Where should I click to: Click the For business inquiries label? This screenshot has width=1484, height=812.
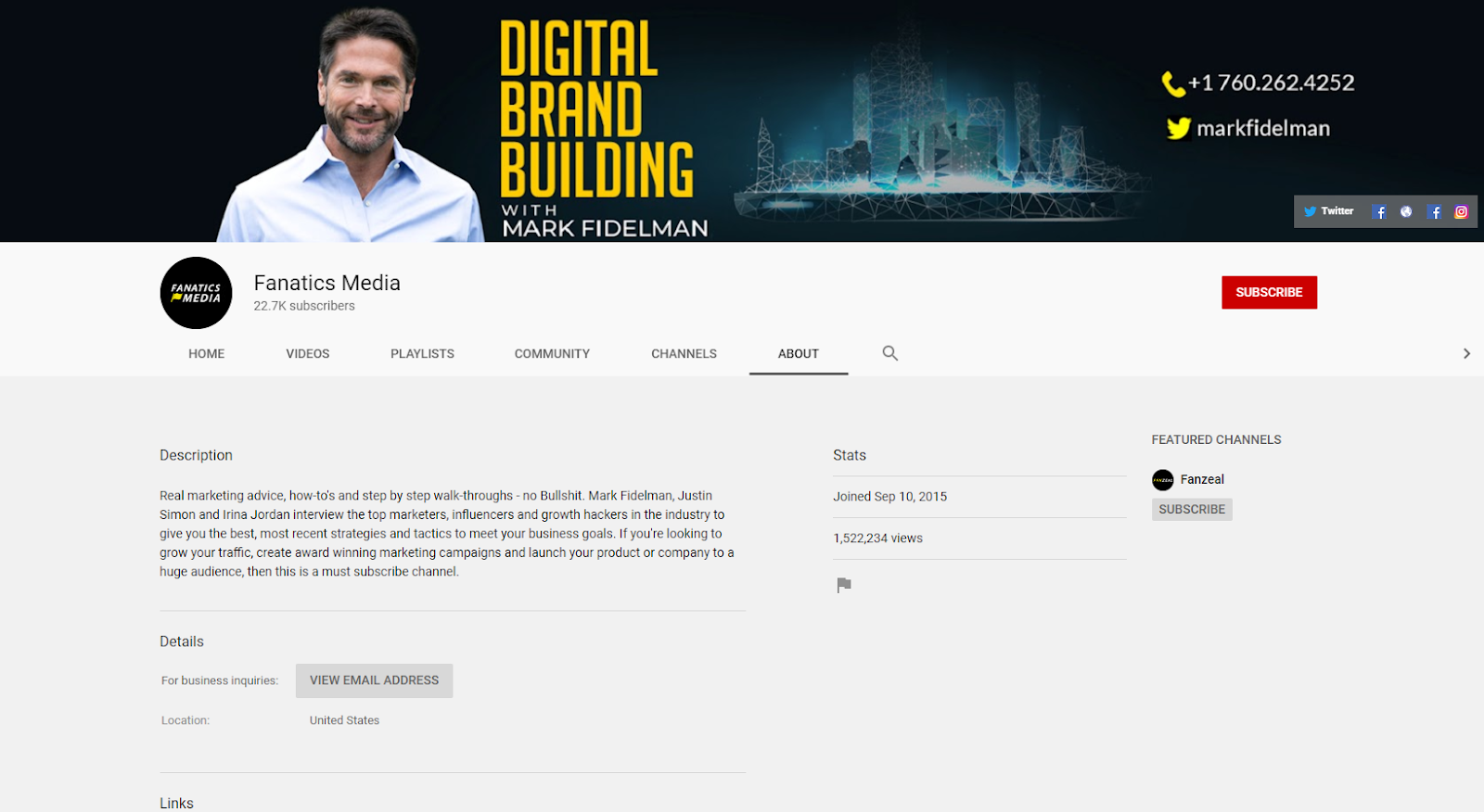(x=220, y=680)
